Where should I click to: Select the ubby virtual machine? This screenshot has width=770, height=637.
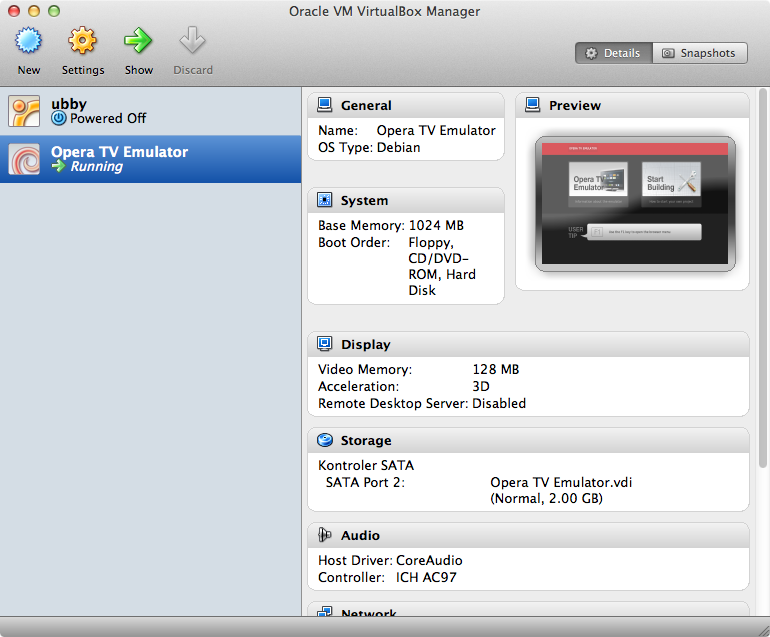(150, 111)
